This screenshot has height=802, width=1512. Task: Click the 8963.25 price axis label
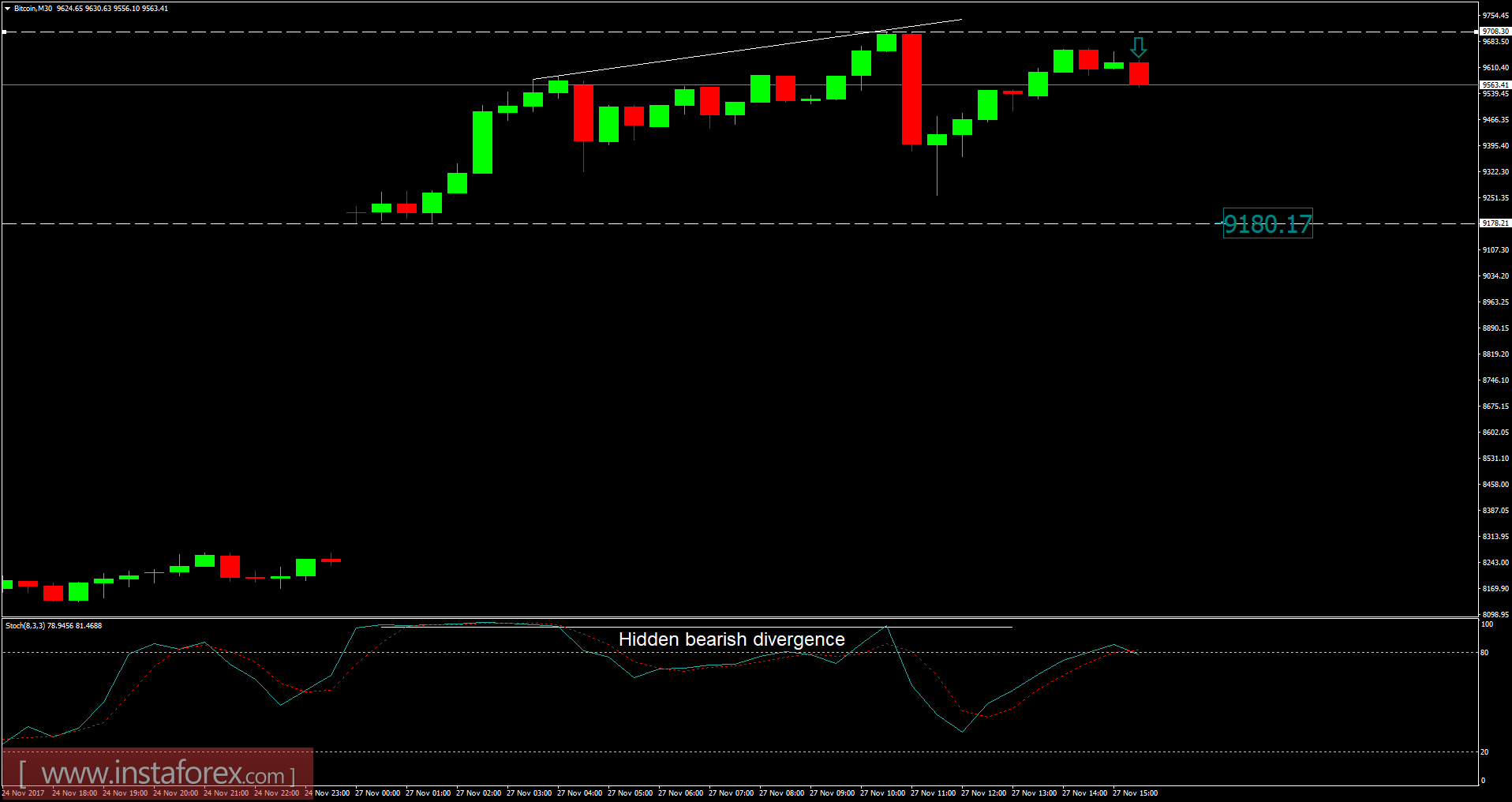coord(1495,302)
